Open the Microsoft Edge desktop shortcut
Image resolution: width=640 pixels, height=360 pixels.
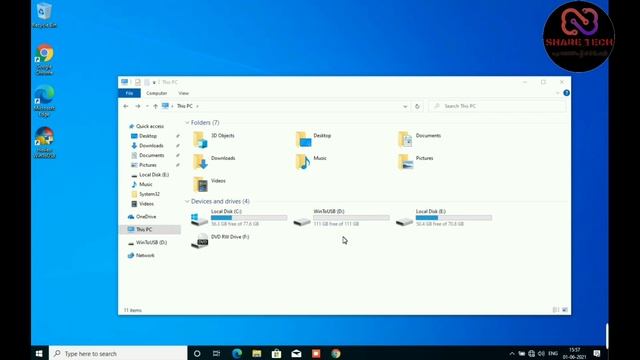[x=44, y=101]
